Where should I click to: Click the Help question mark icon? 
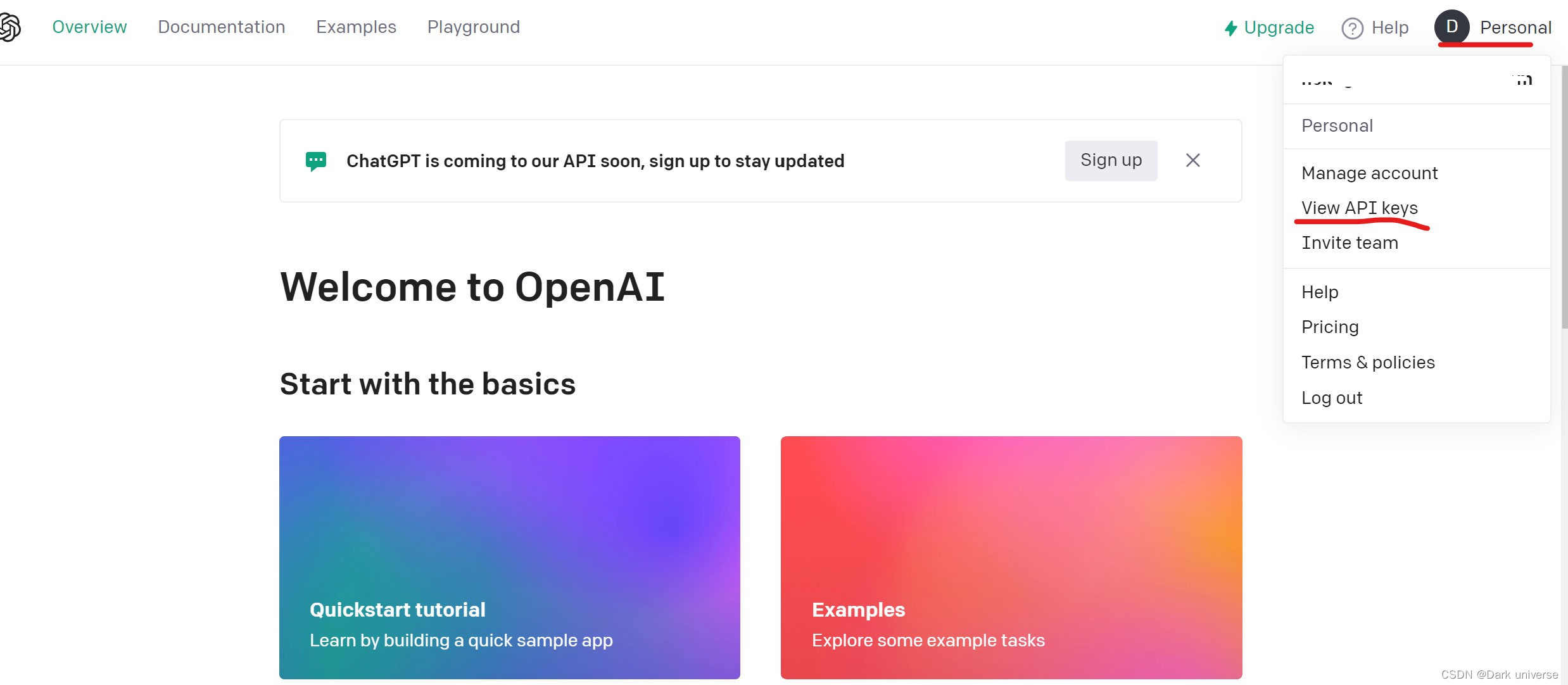coord(1352,28)
